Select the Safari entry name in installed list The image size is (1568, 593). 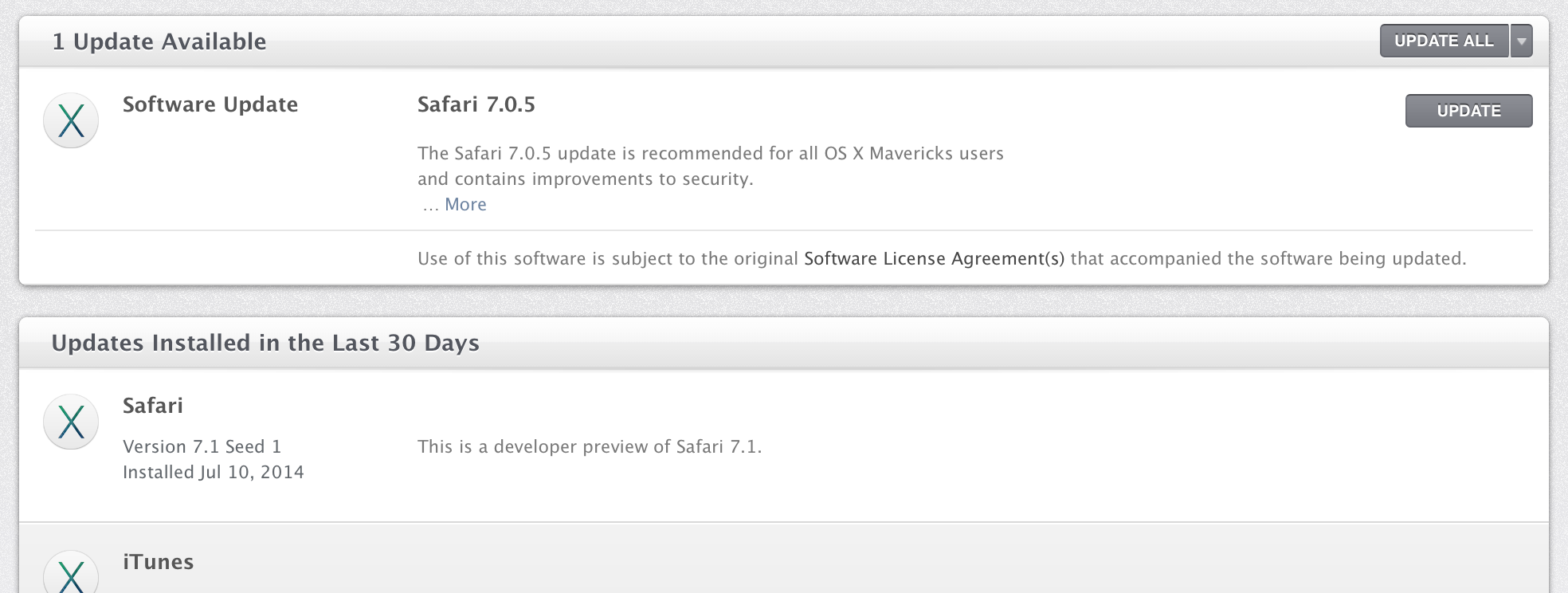tap(153, 406)
